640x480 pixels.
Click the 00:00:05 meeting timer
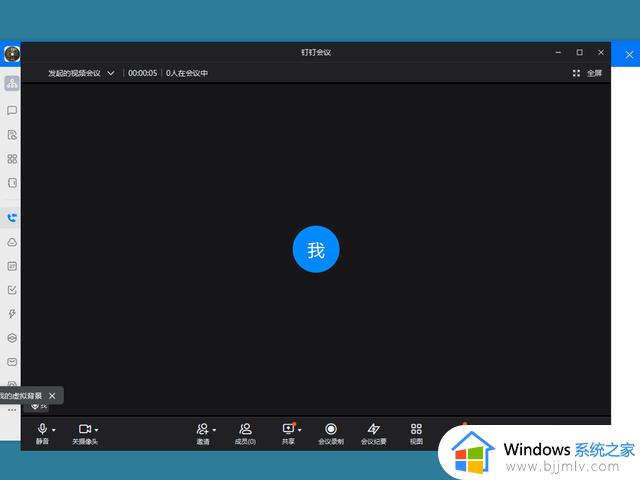click(142, 73)
